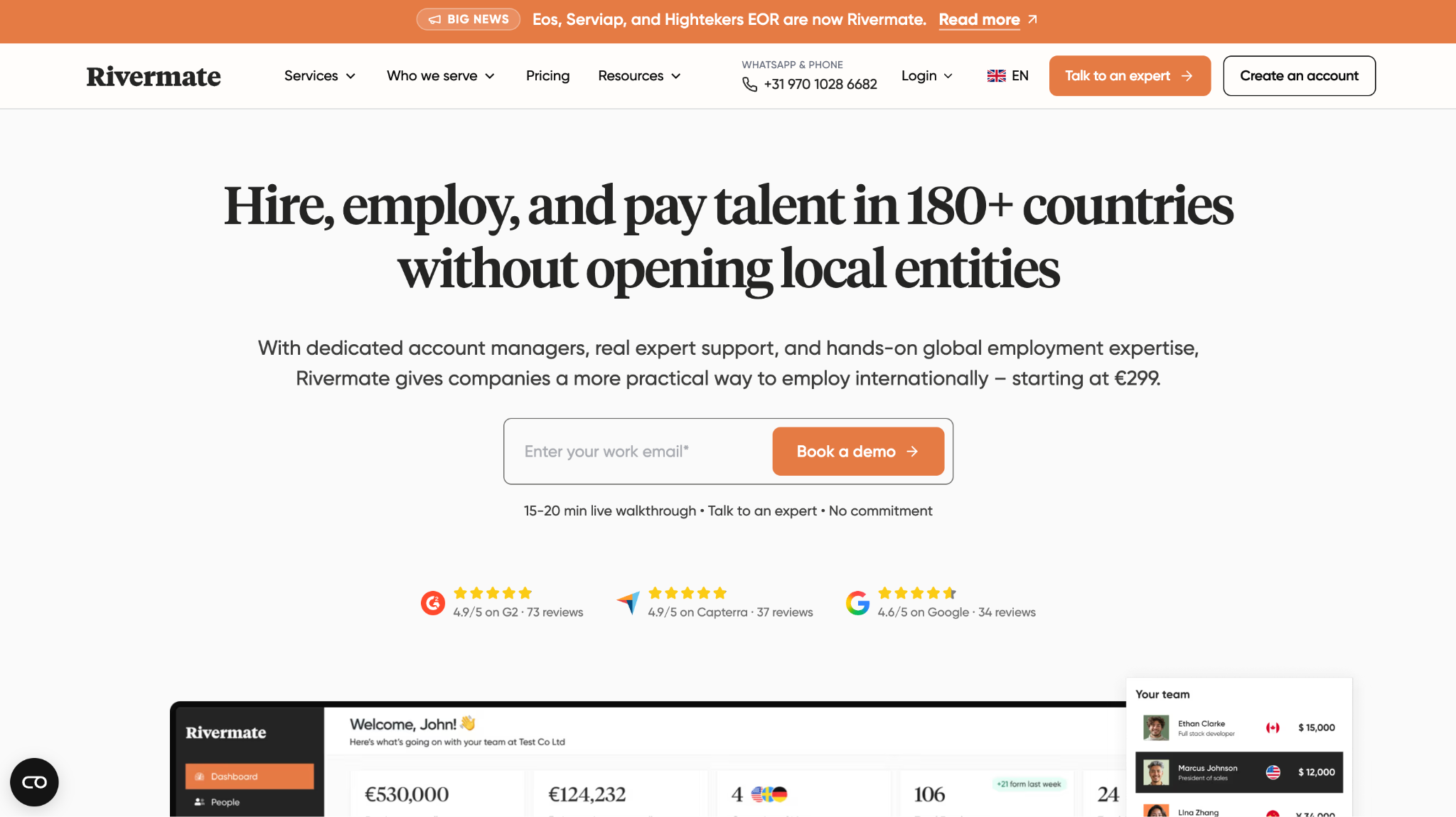
Task: Open the EN language selector
Action: (1008, 76)
